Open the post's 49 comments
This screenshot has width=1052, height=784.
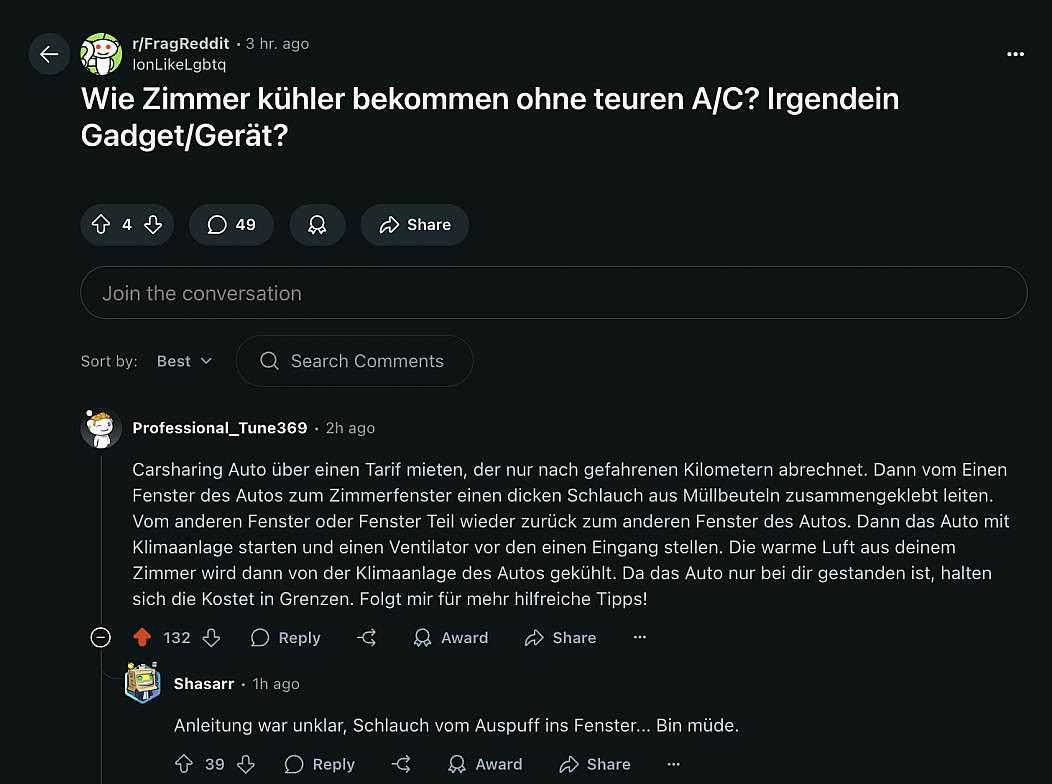(232, 225)
